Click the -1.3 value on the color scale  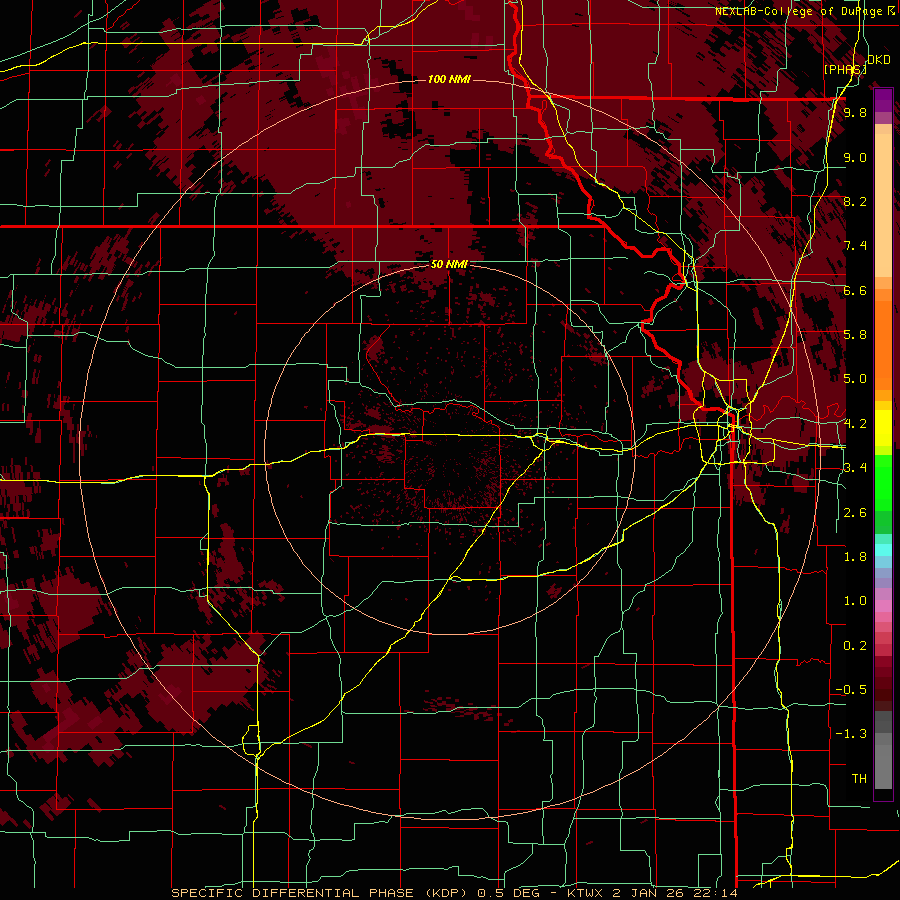[851, 734]
